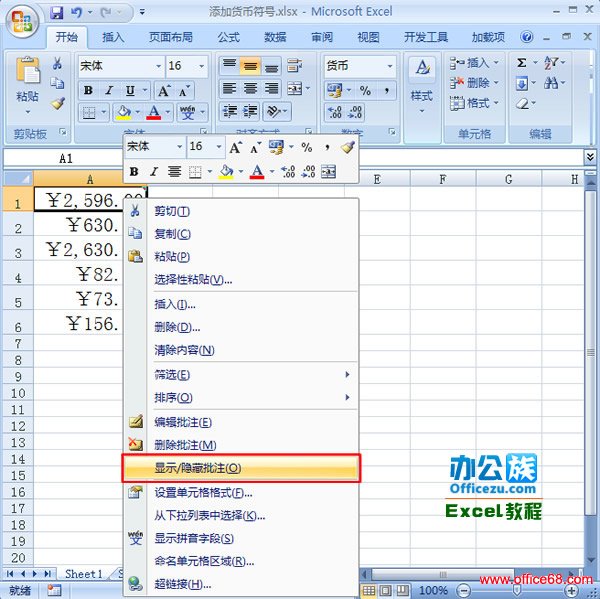Undo last action in quick access toolbar
This screenshot has width=600, height=599.
click(77, 13)
